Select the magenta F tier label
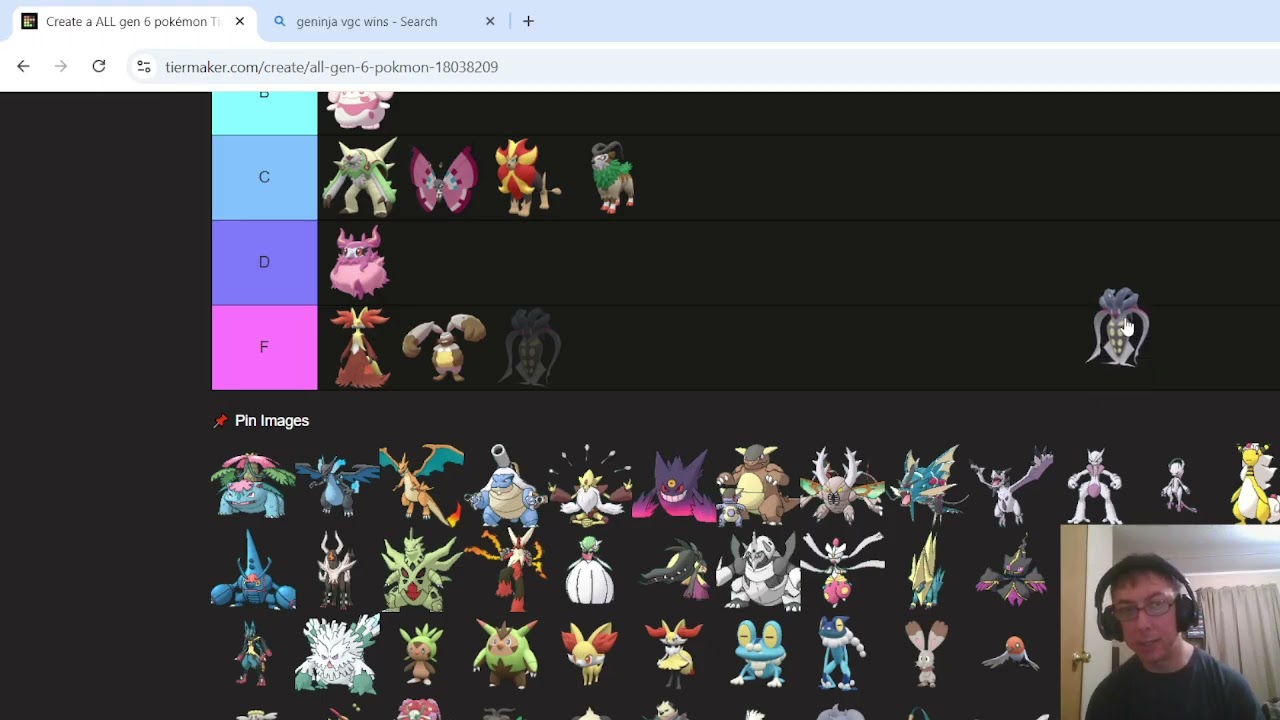This screenshot has height=720, width=1280. click(264, 347)
